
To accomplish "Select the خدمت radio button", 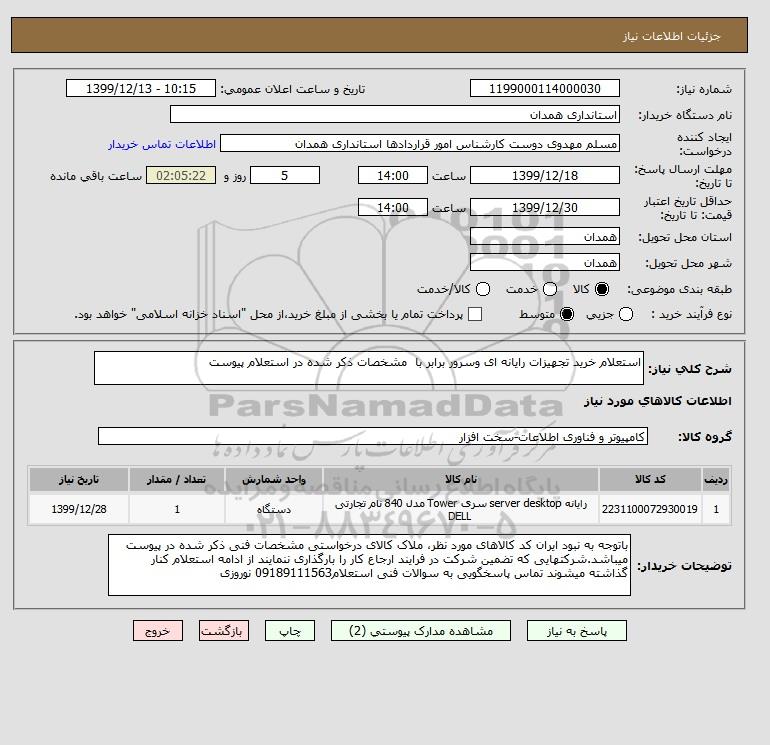I will point(550,289).
